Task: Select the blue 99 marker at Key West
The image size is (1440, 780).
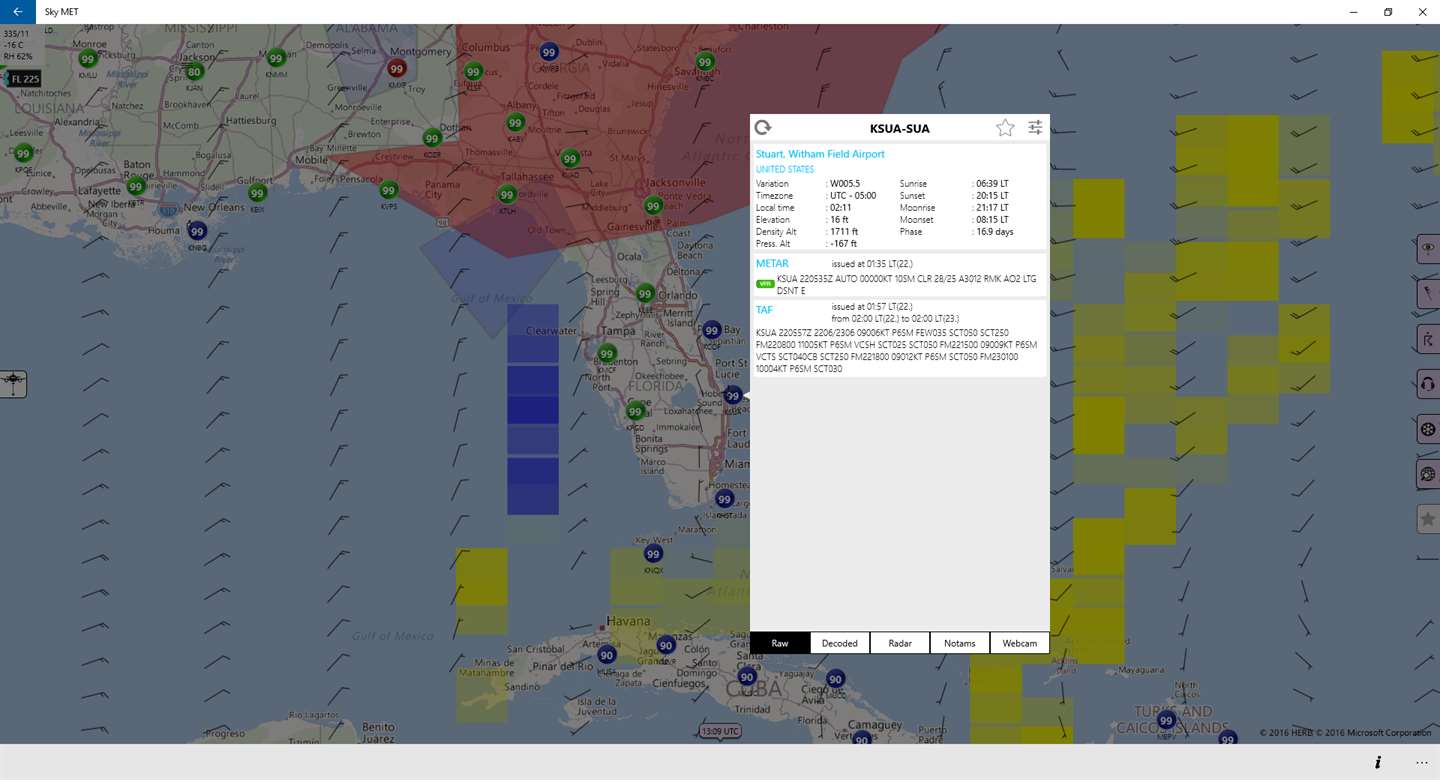Action: point(653,554)
